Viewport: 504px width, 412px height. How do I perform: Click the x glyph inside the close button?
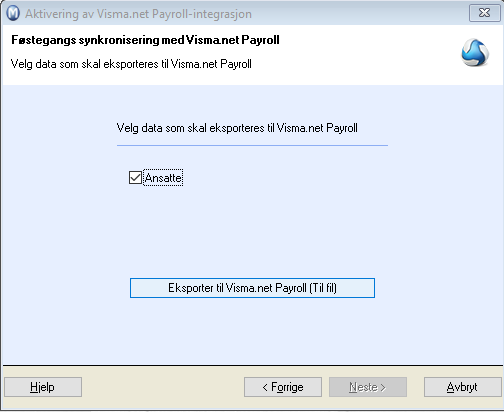pos(484,13)
